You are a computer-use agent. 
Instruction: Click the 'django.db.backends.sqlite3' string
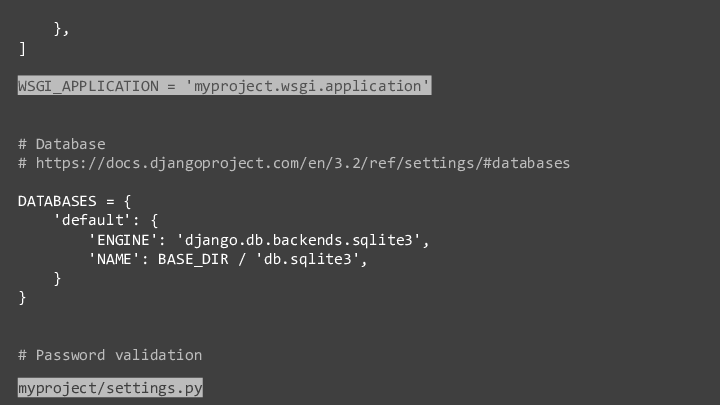click(x=298, y=240)
